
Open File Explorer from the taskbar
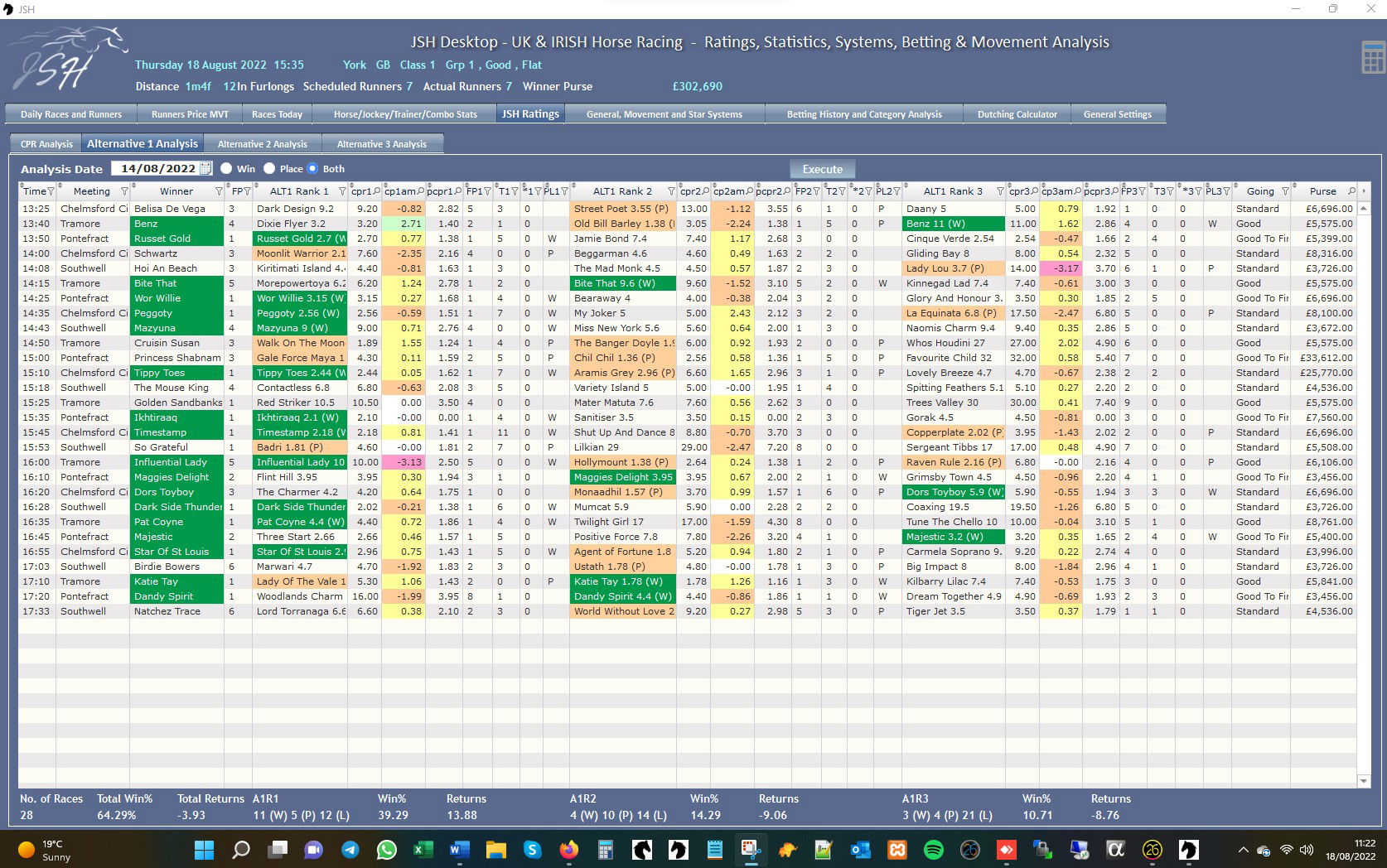point(495,850)
